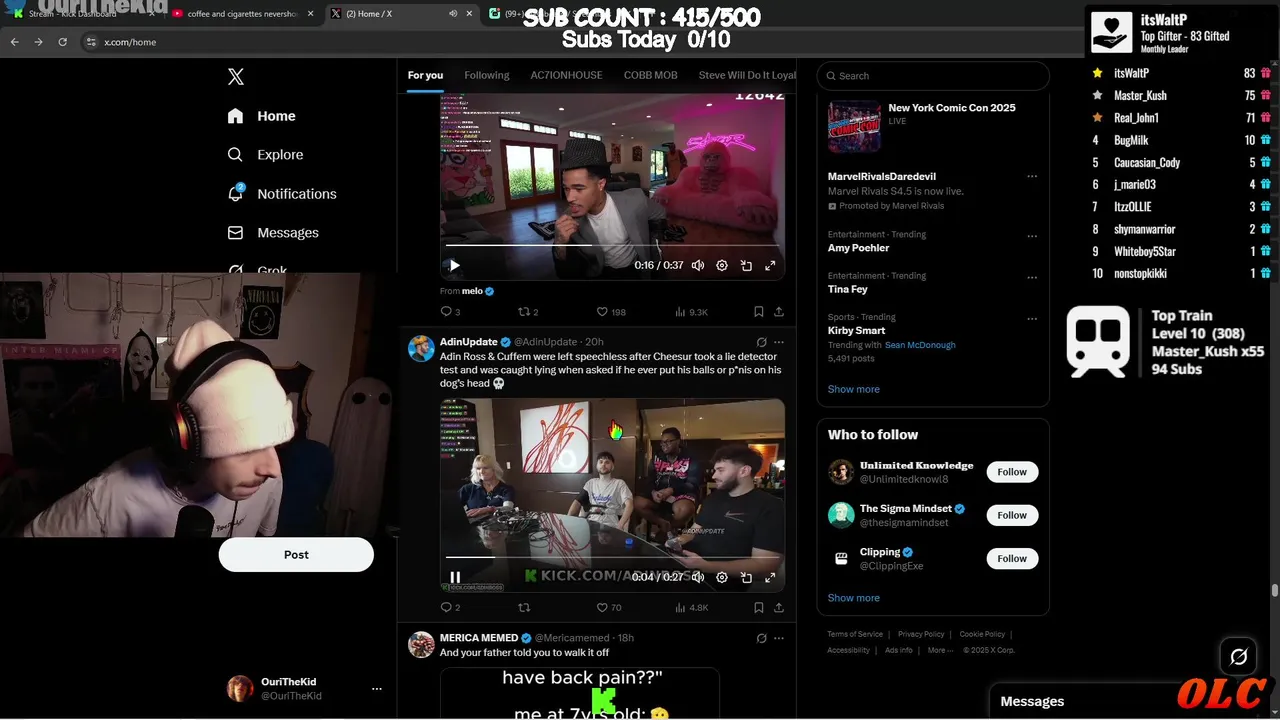Click the Search input field
1280x720 pixels.
click(x=933, y=76)
